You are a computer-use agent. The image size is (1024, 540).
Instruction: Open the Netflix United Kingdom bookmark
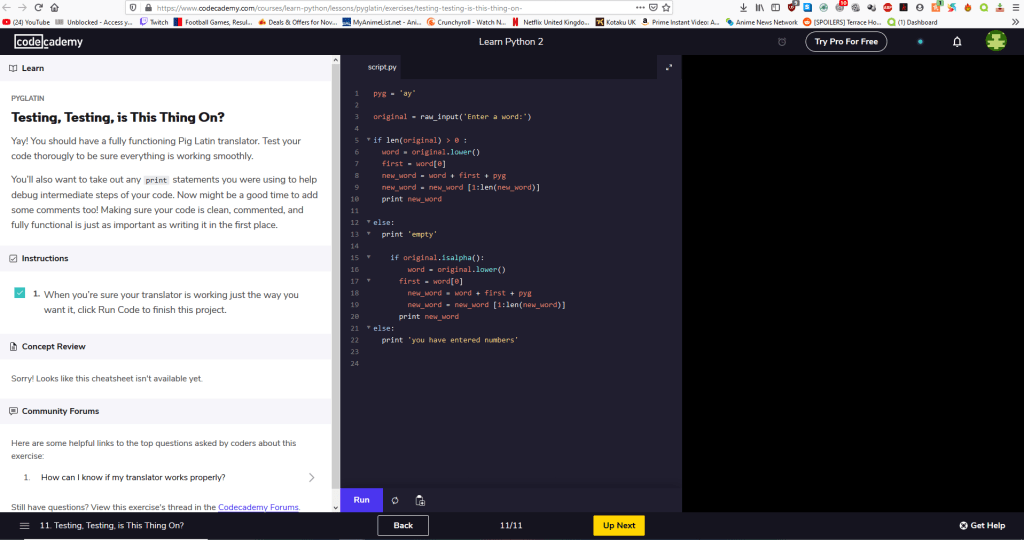[551, 22]
